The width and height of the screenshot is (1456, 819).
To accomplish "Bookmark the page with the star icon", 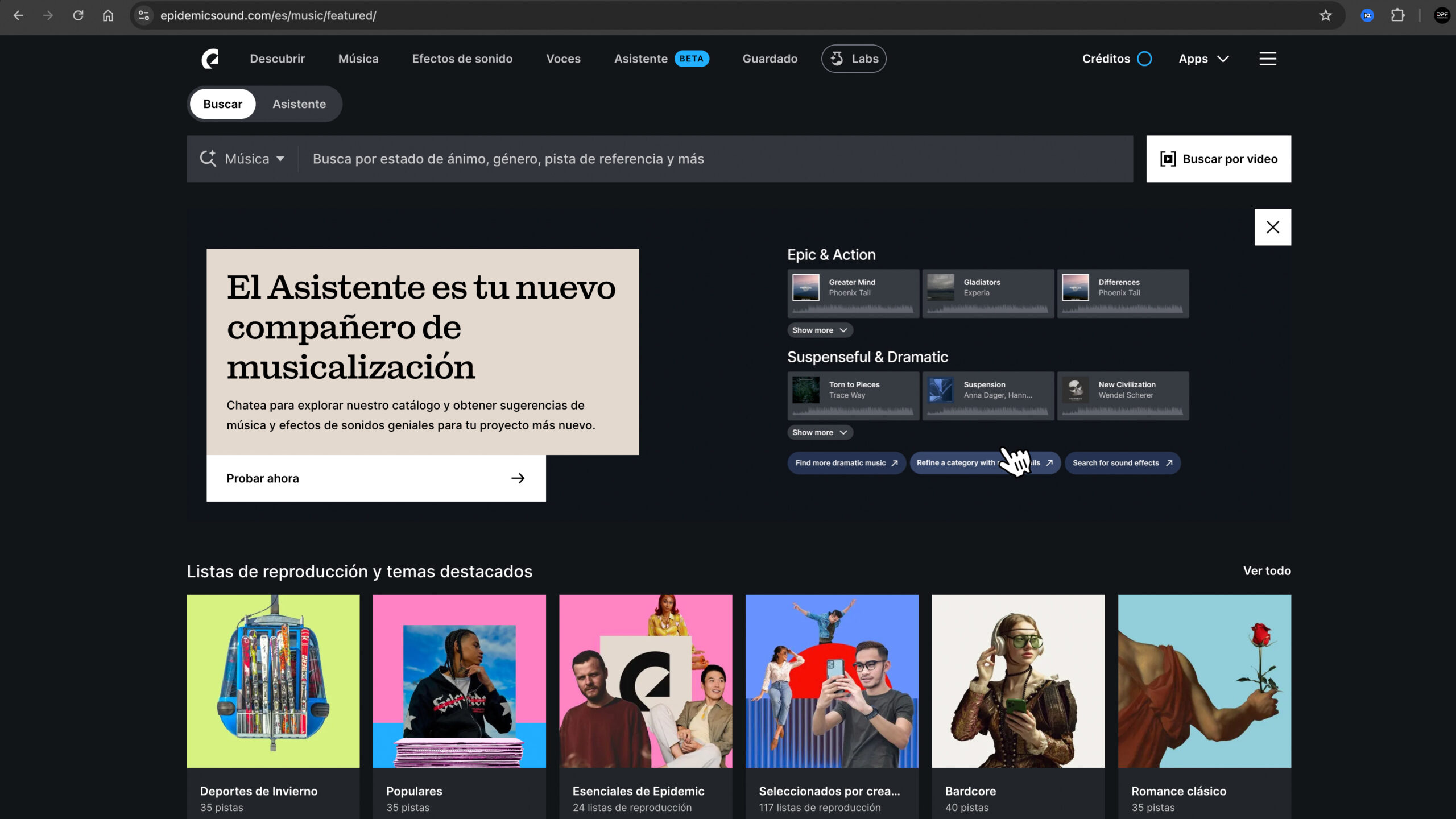I will pos(1326,15).
